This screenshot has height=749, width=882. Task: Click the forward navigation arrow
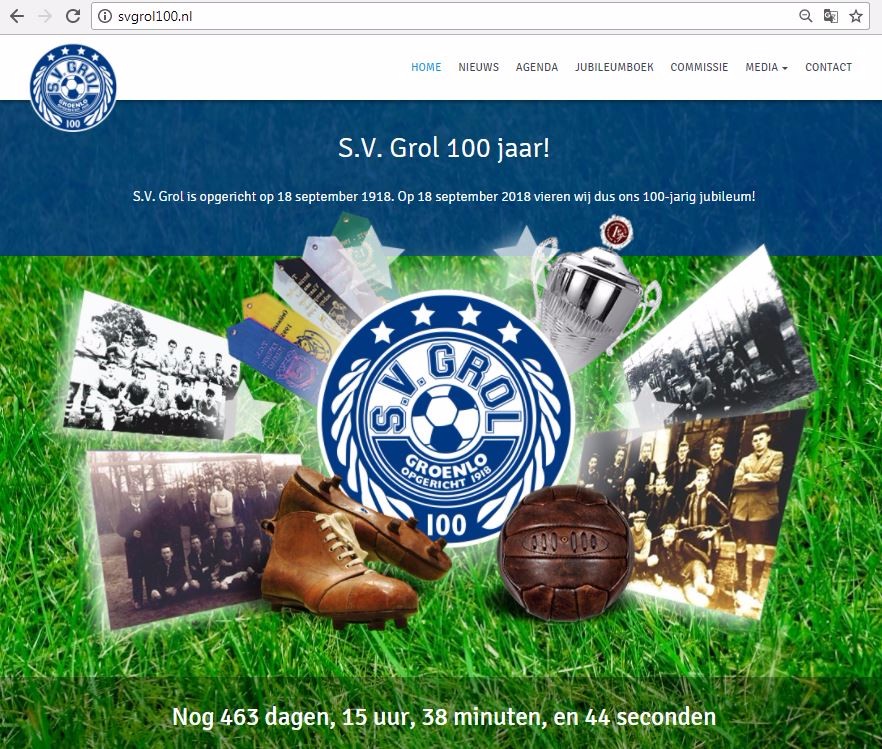(42, 16)
